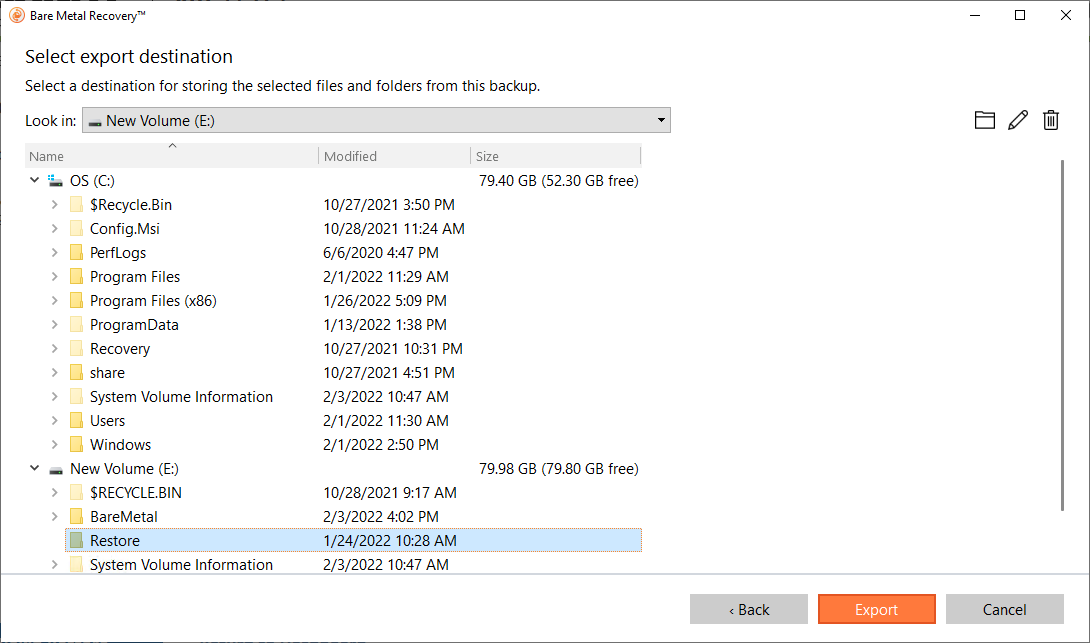Collapse the New Volume (E:) node
Screen dimensions: 1090x643
pos(34,469)
